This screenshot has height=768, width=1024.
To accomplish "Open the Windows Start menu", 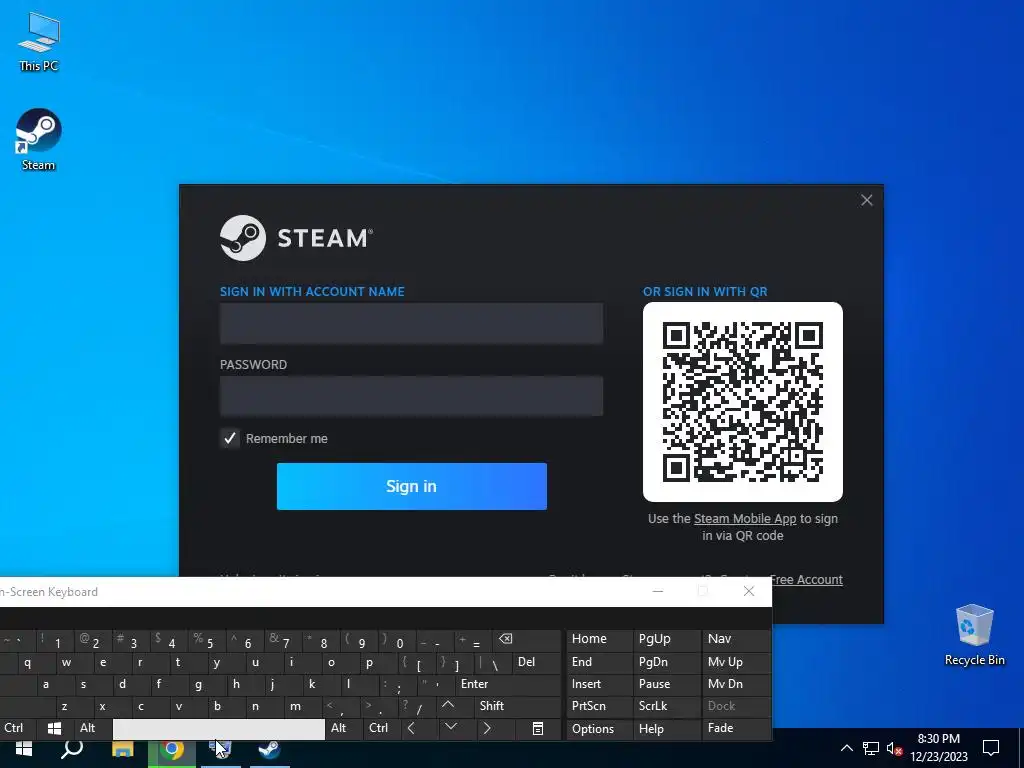I will coord(24,750).
